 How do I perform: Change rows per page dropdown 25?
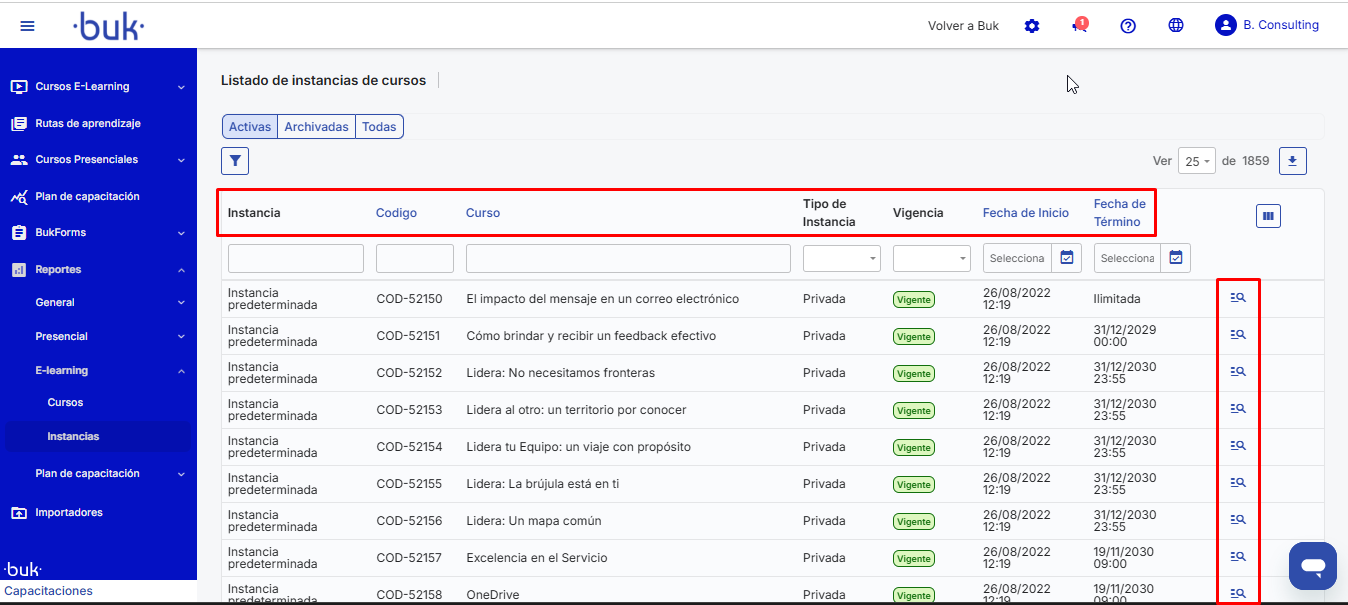(1196, 161)
